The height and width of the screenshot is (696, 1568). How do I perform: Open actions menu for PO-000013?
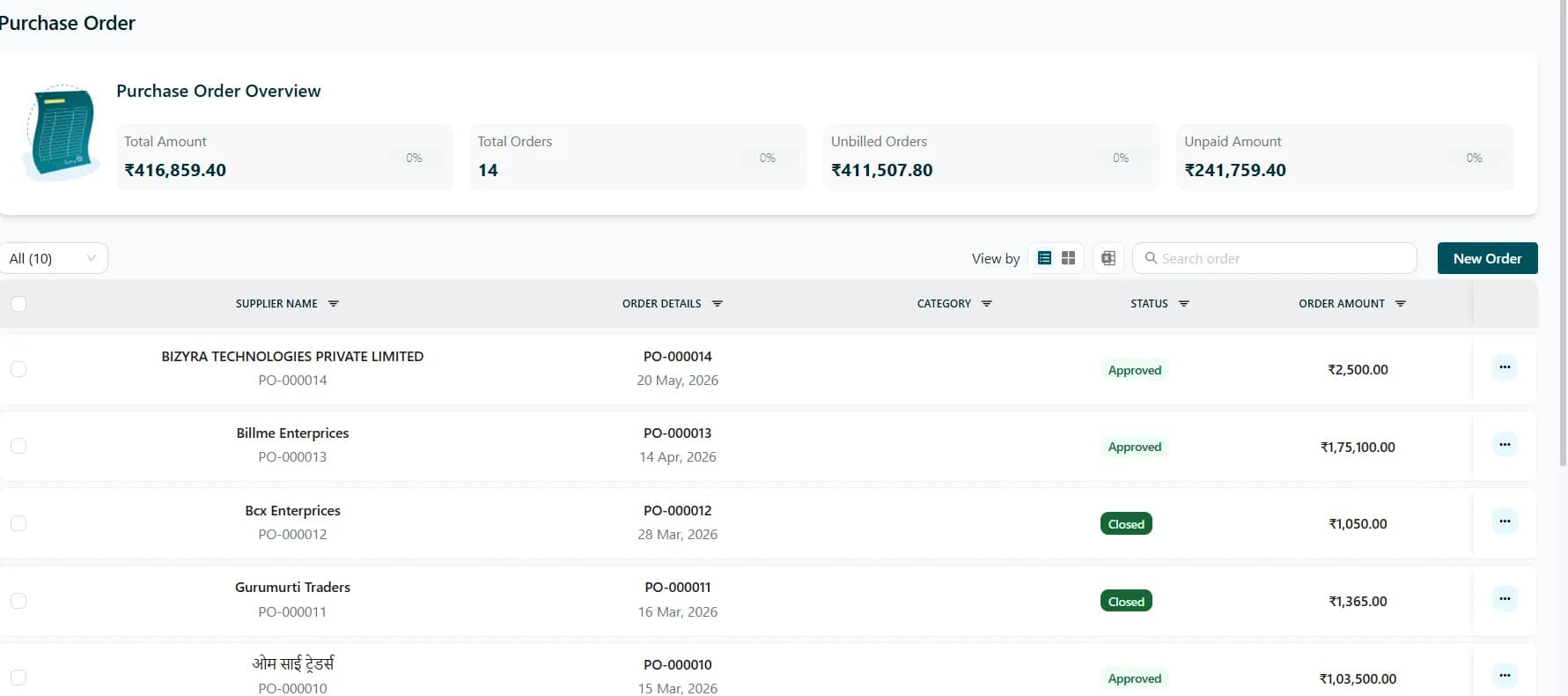(x=1505, y=445)
